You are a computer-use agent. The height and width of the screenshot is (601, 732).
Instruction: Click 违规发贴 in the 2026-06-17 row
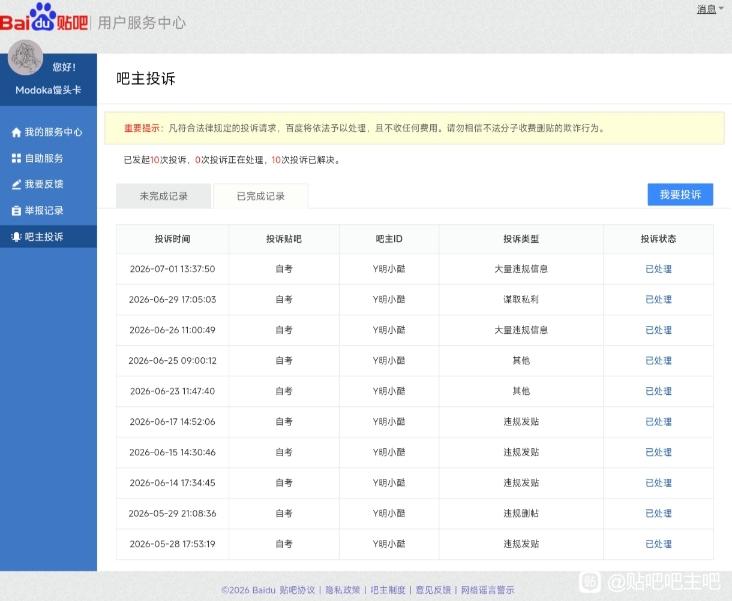pos(521,422)
